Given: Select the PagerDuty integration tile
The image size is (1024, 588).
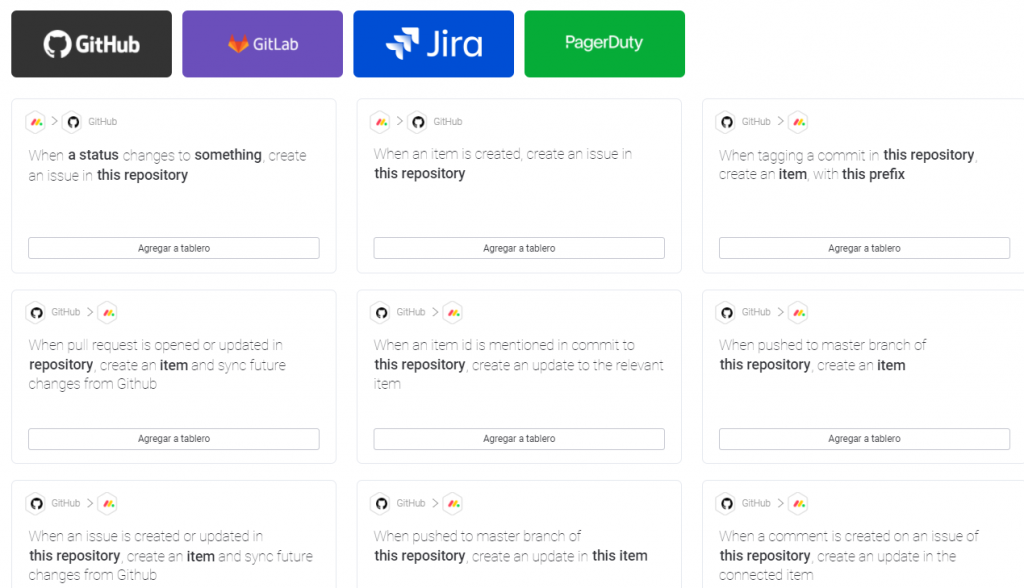Looking at the screenshot, I should click(604, 44).
